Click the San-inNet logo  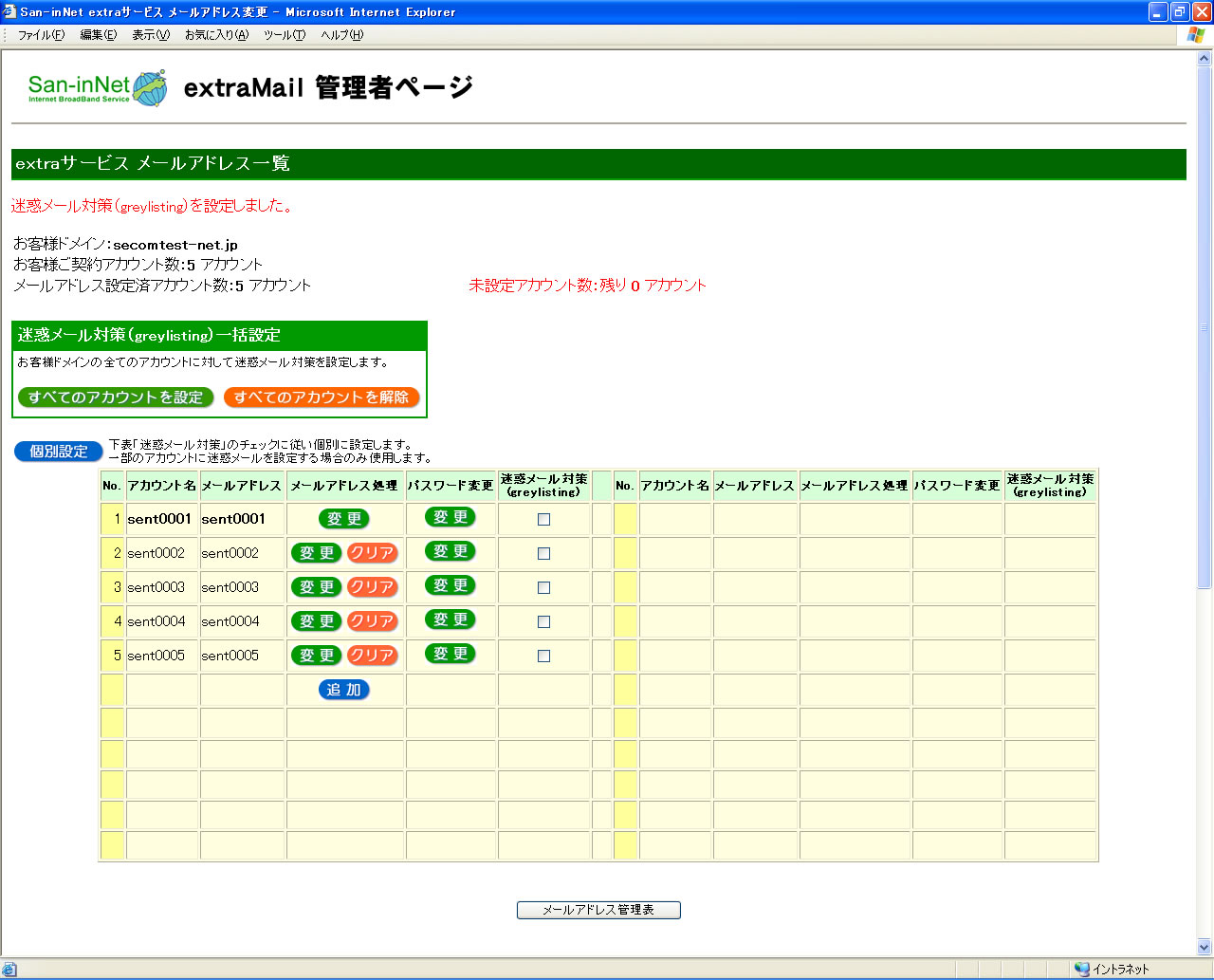coord(98,88)
